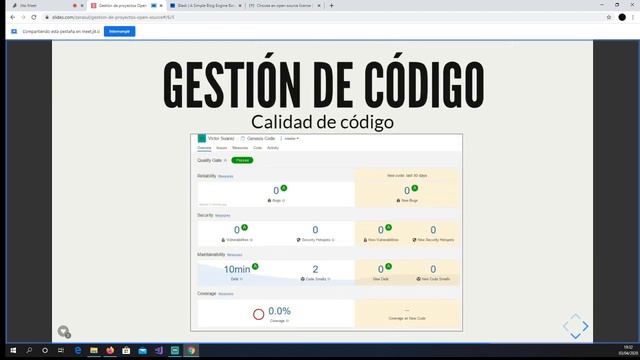Open Windows taskbar search
This screenshot has width=640, height=360.
[29, 350]
